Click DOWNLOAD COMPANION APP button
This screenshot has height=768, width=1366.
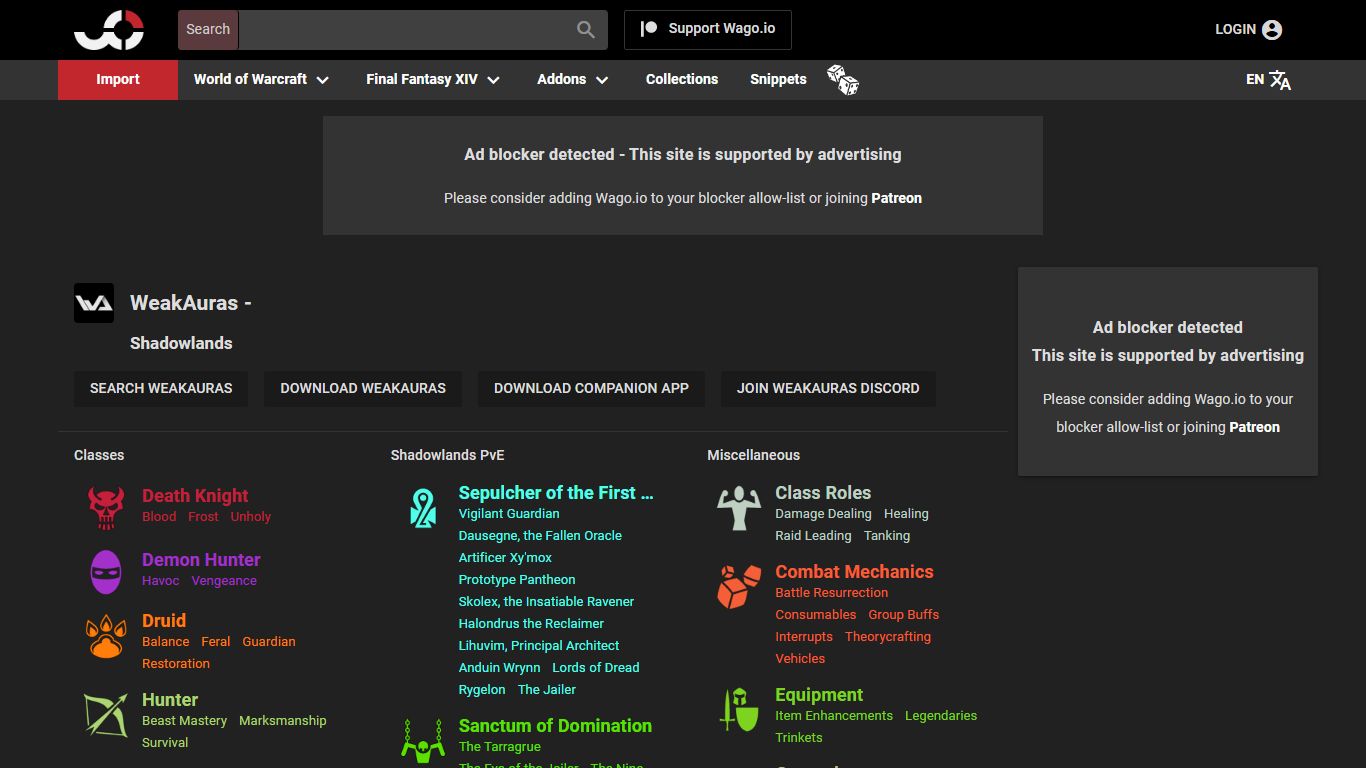pyautogui.click(x=591, y=389)
